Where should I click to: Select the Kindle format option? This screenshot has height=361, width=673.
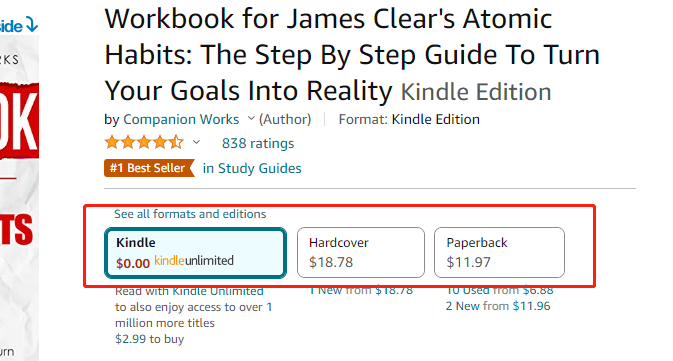coord(195,253)
